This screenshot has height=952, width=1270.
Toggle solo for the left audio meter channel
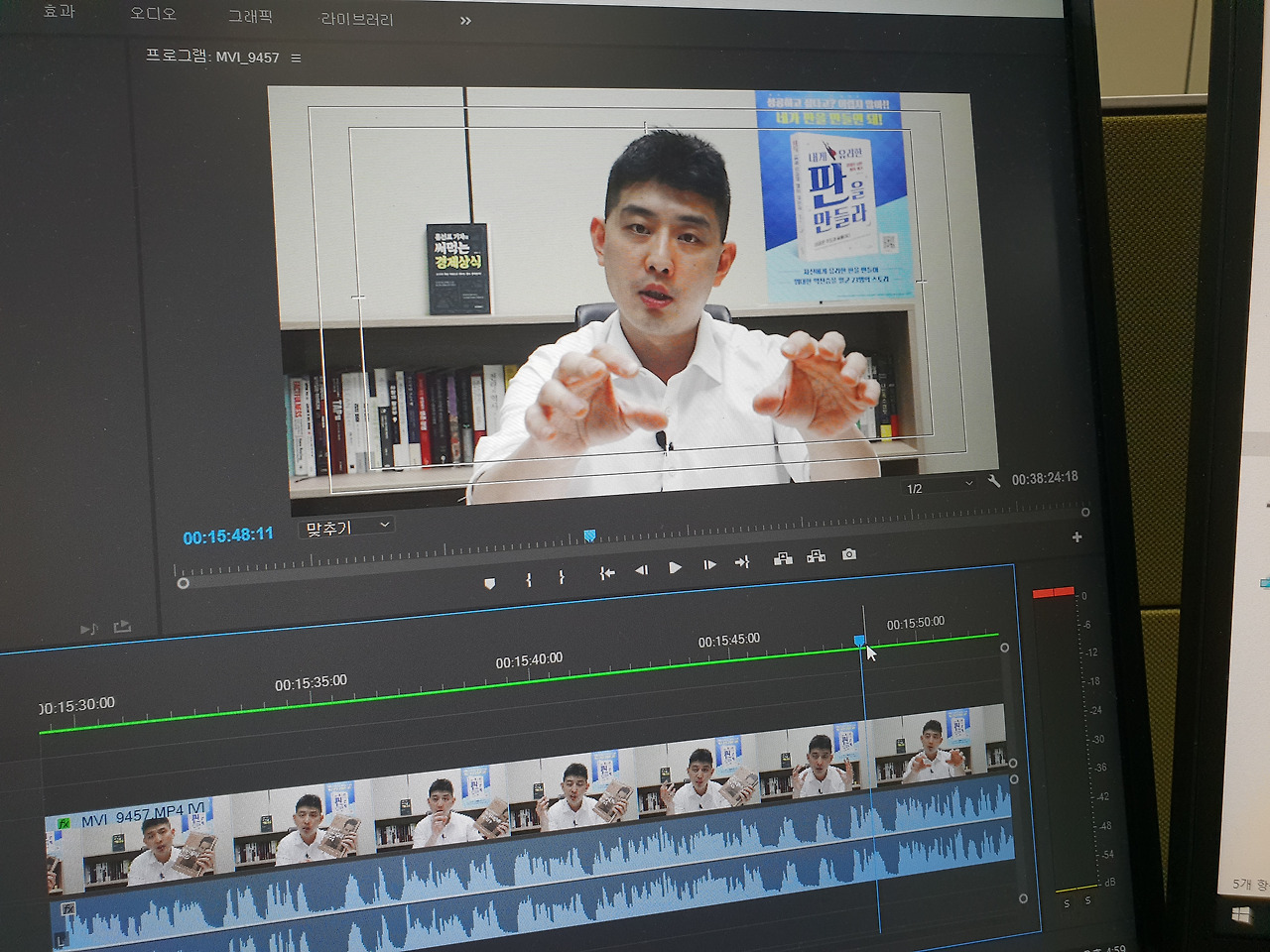tap(1067, 903)
